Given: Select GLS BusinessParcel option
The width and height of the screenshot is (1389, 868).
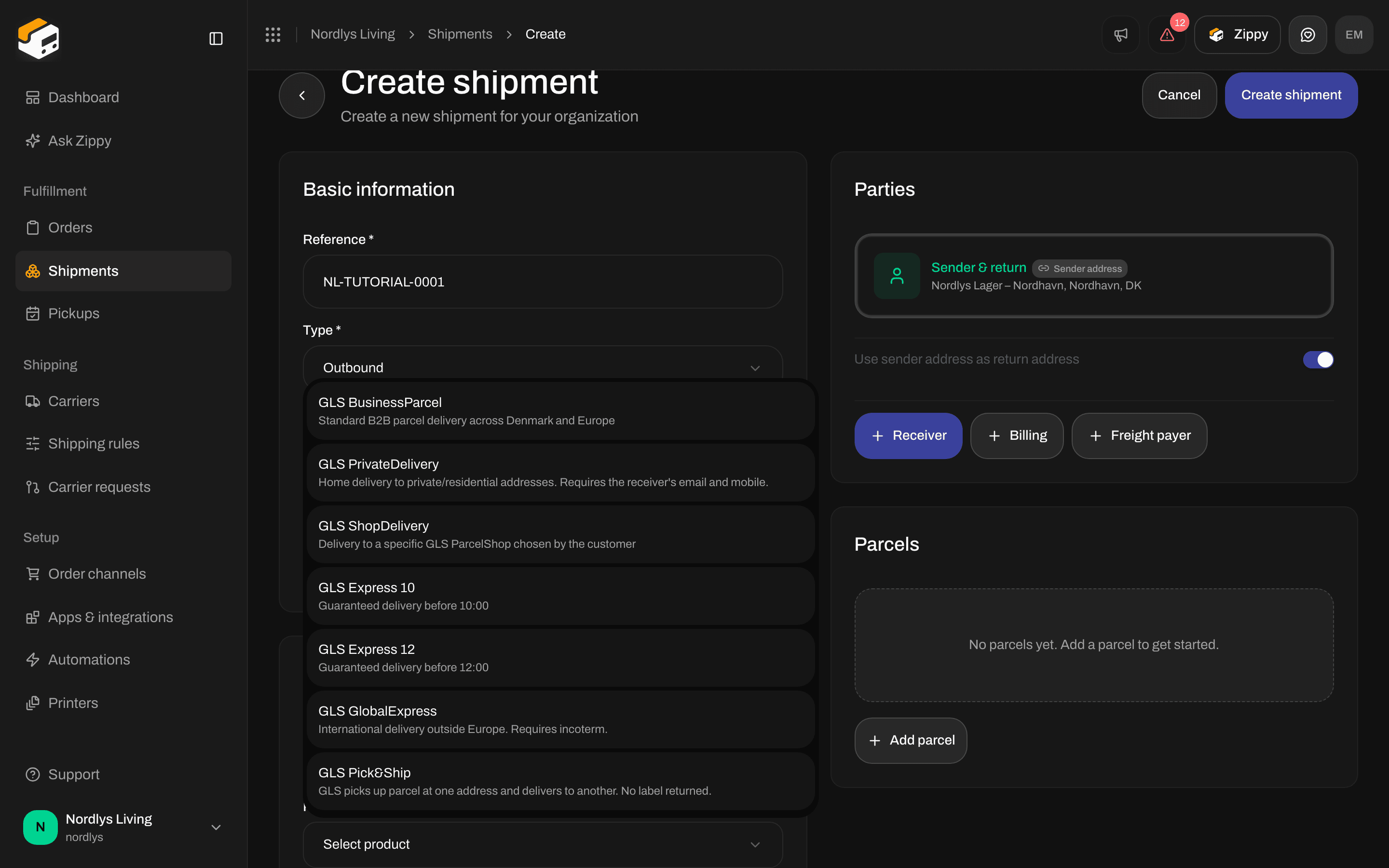Looking at the screenshot, I should pyautogui.click(x=561, y=411).
